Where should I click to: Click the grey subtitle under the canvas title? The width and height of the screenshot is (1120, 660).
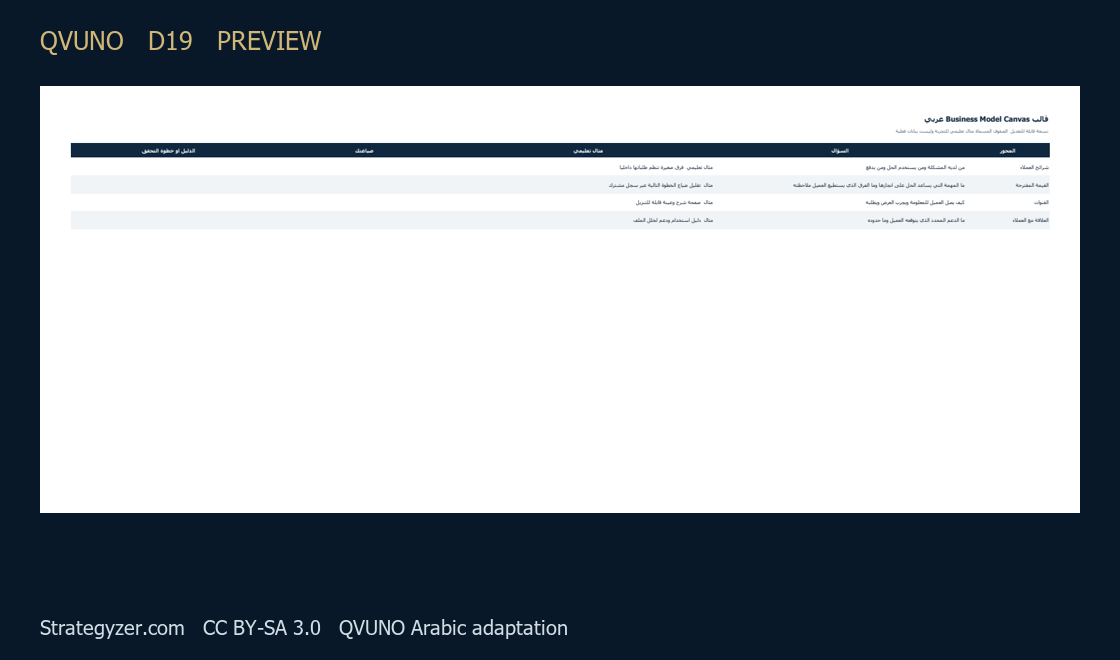coord(972,131)
